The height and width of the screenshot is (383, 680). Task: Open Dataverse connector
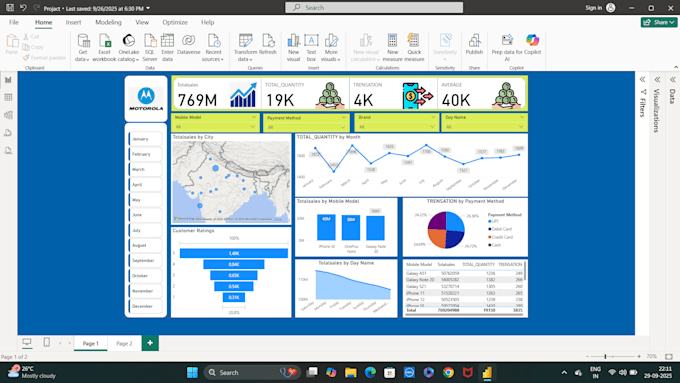point(189,45)
